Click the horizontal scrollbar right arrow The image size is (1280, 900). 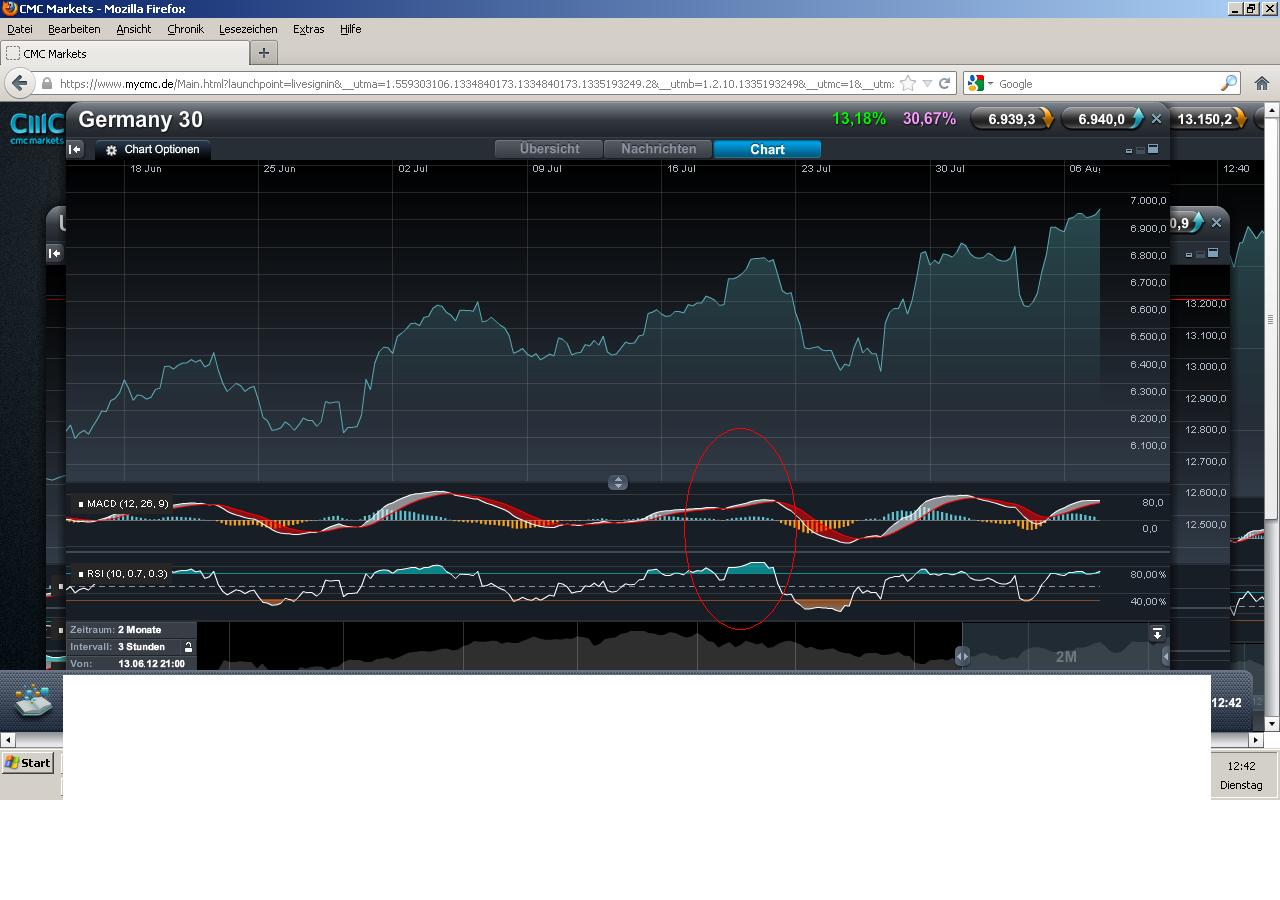1256,740
